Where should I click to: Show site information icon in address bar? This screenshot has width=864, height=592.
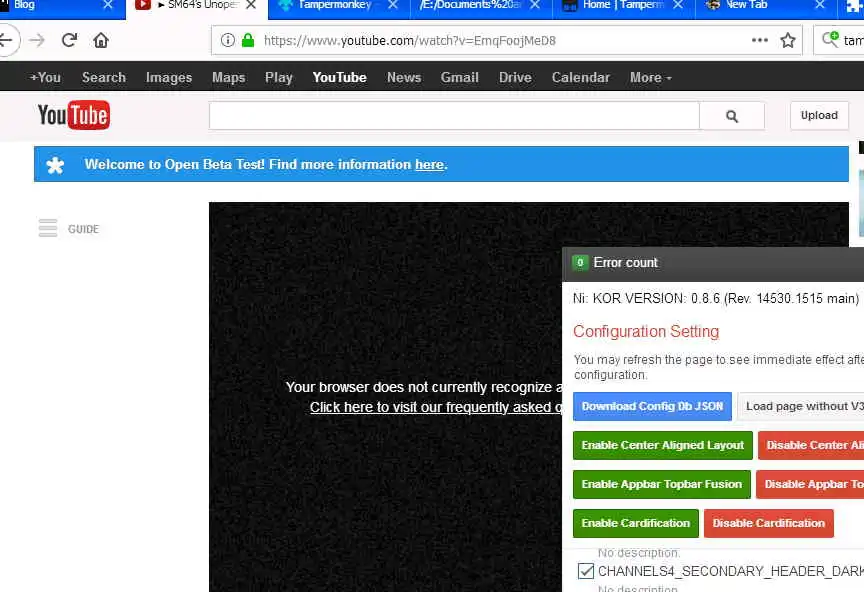pyautogui.click(x=228, y=40)
